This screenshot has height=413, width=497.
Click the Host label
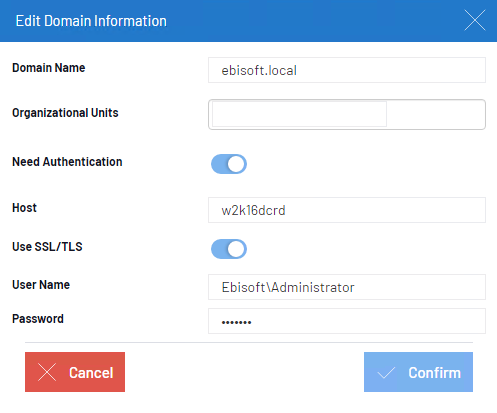[24, 208]
